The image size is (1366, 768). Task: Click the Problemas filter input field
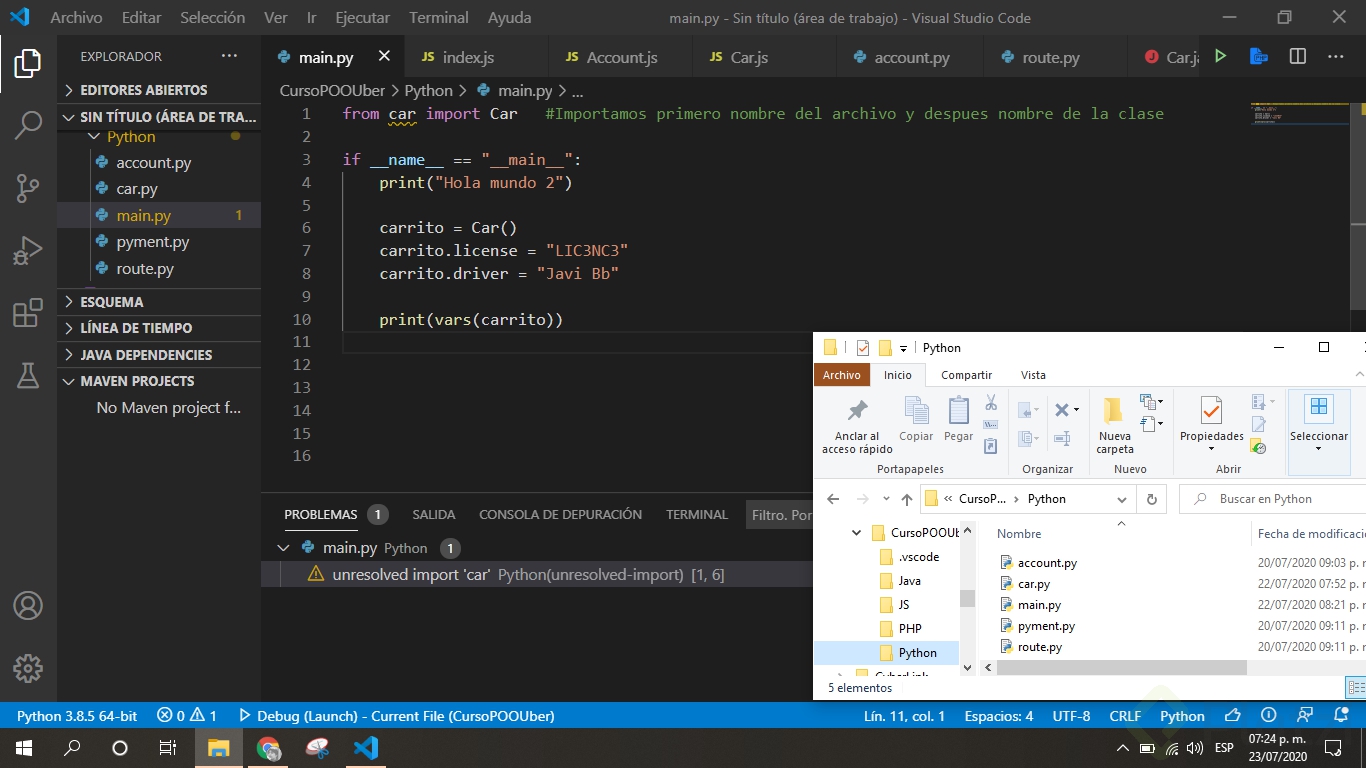click(x=781, y=515)
